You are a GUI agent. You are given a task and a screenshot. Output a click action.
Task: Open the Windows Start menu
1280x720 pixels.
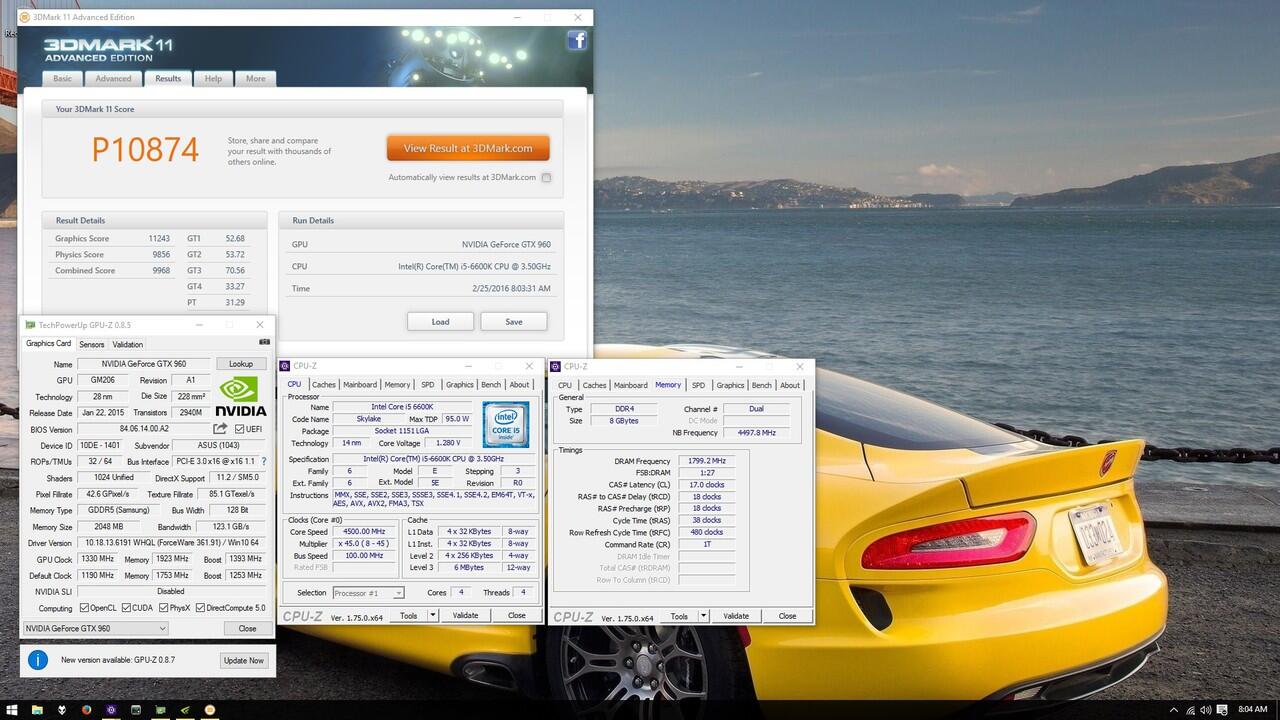click(x=12, y=710)
